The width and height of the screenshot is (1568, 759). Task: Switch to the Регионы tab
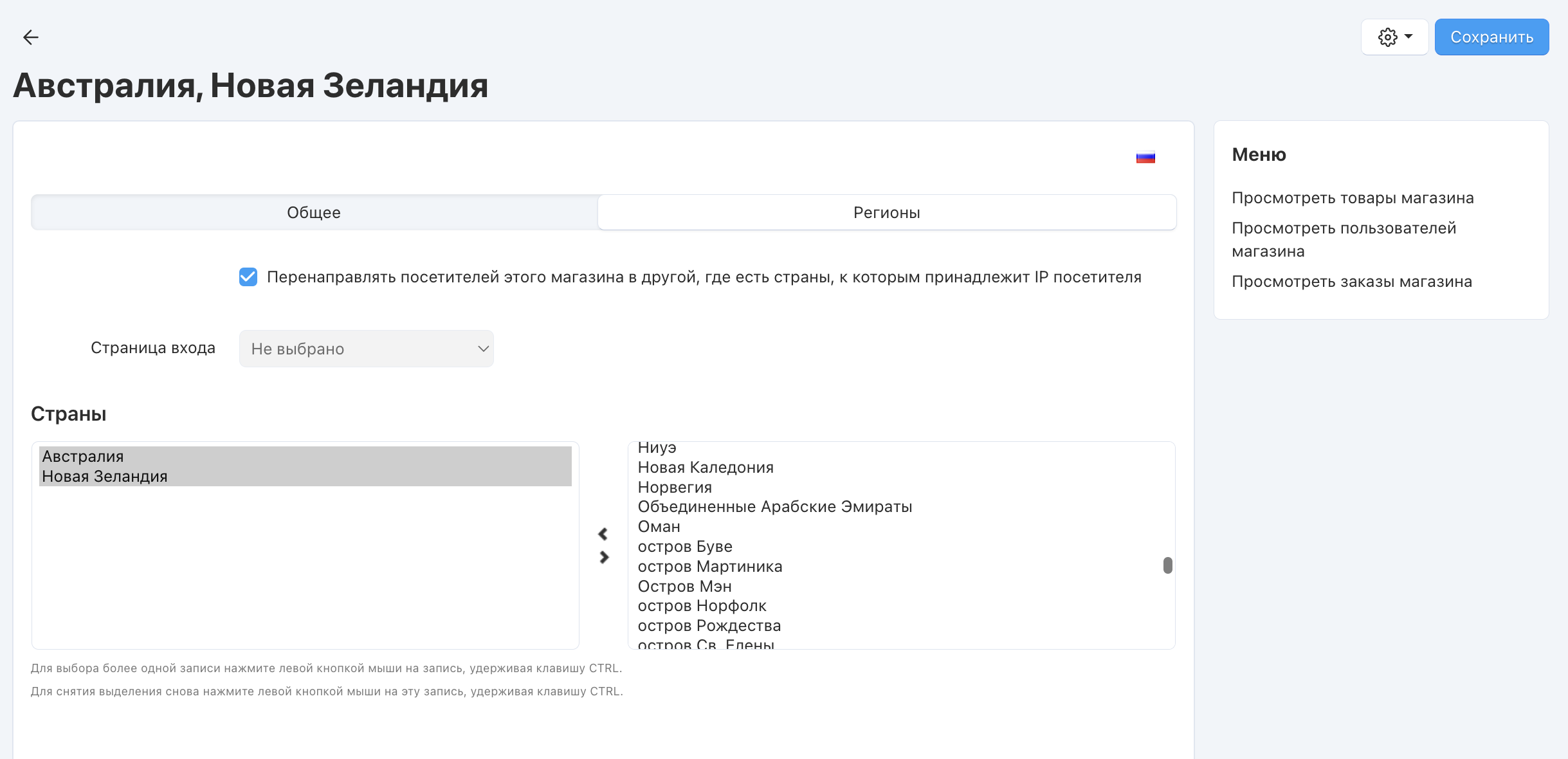(886, 212)
